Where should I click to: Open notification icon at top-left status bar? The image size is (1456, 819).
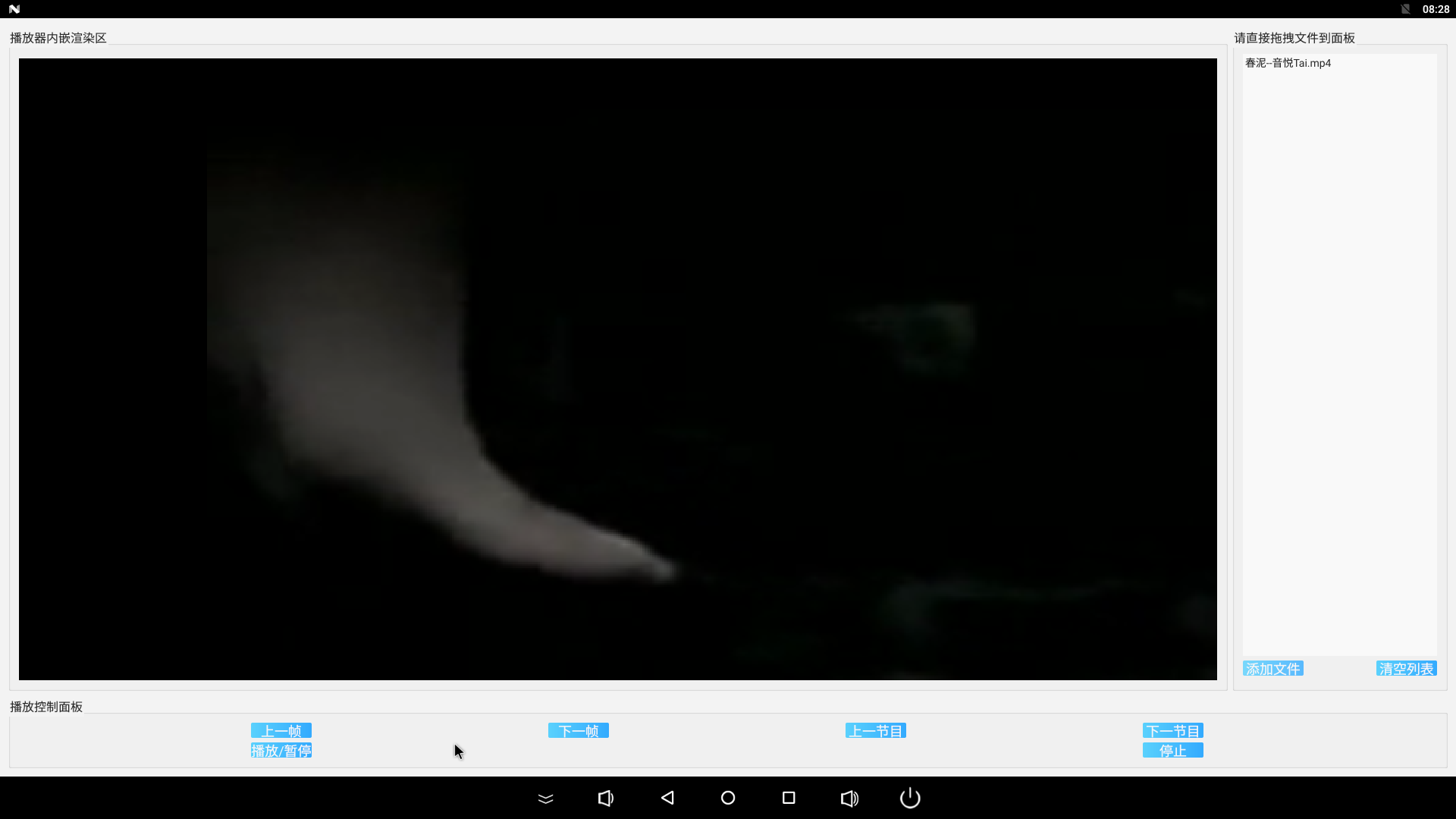pyautogui.click(x=14, y=9)
